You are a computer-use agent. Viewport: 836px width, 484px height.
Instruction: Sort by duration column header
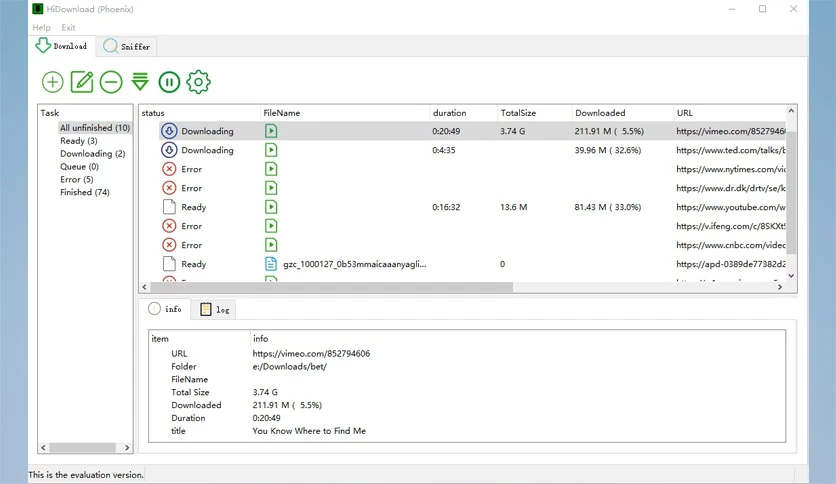pyautogui.click(x=463, y=113)
